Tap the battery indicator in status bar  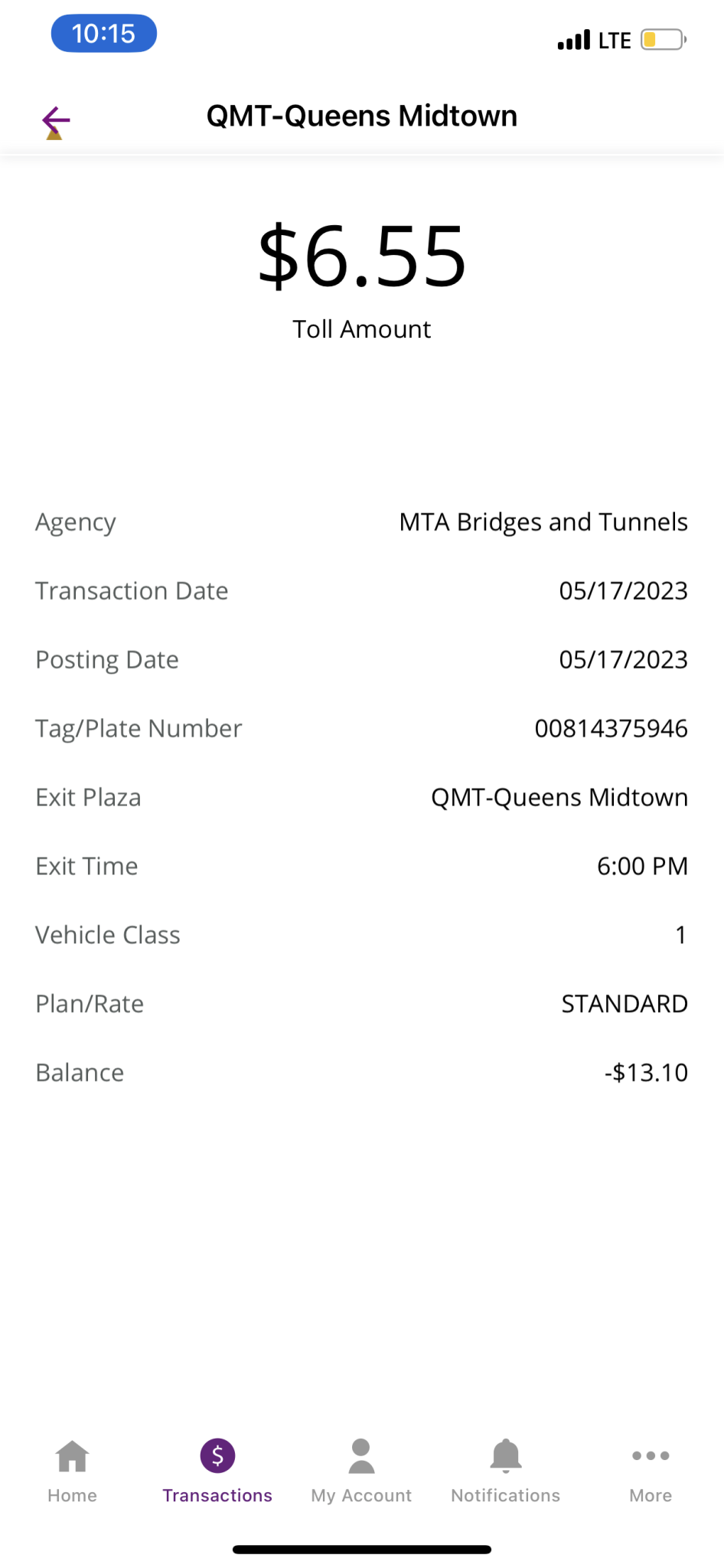coord(663,40)
